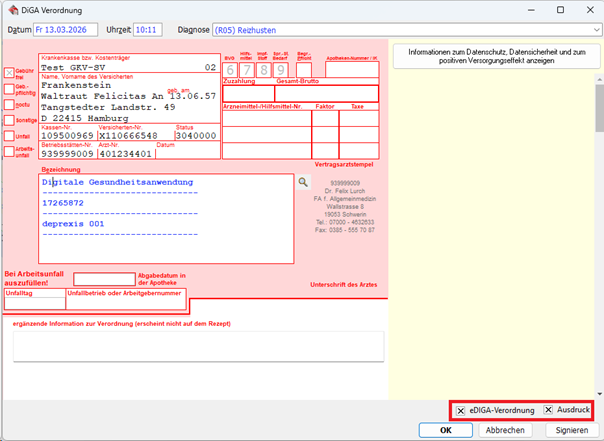Disable the Ausdruck checkbox
604x441 pixels.
pos(548,411)
